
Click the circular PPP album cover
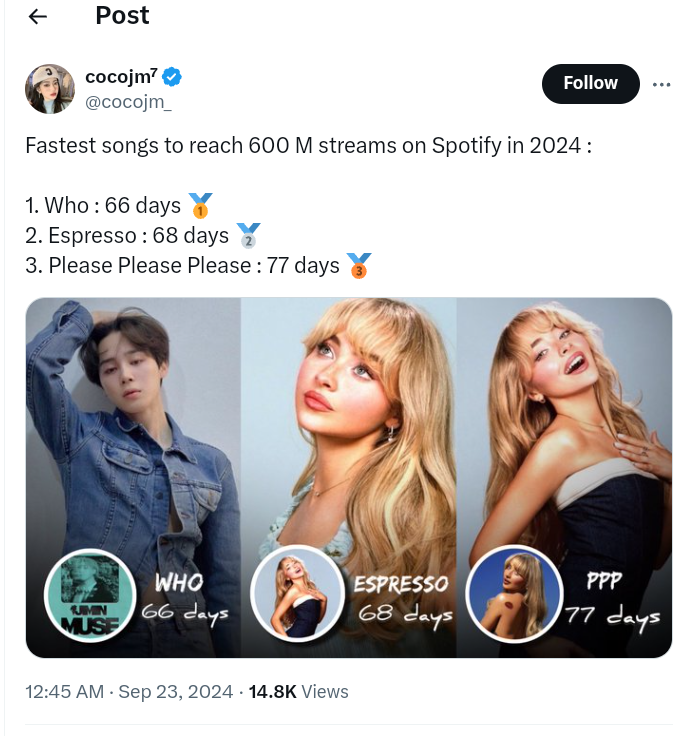pyautogui.click(x=514, y=593)
